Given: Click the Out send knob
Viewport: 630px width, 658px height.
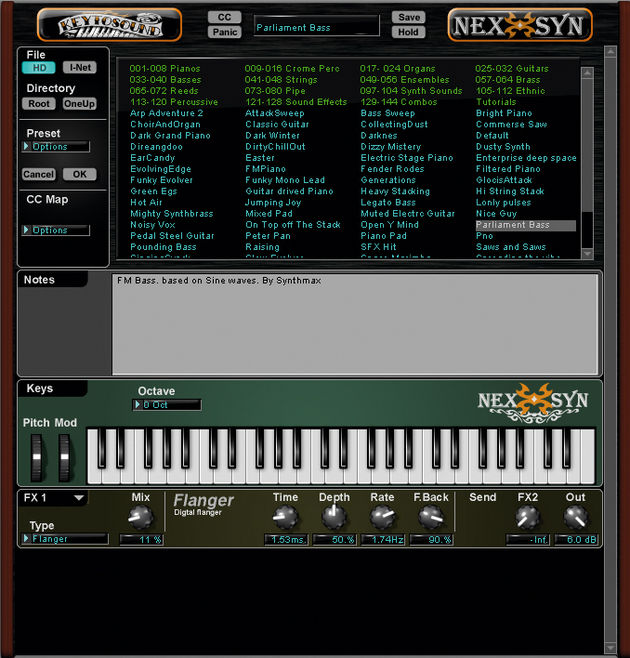Looking at the screenshot, I should click(575, 517).
